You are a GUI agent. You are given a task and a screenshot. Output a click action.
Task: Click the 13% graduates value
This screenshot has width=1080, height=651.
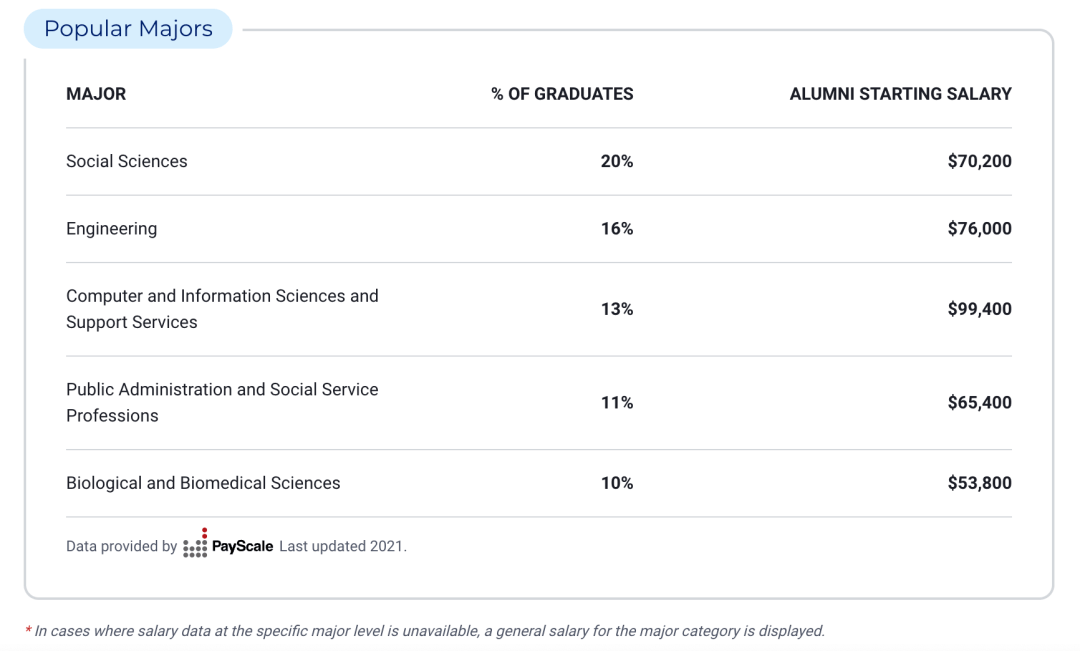[616, 309]
